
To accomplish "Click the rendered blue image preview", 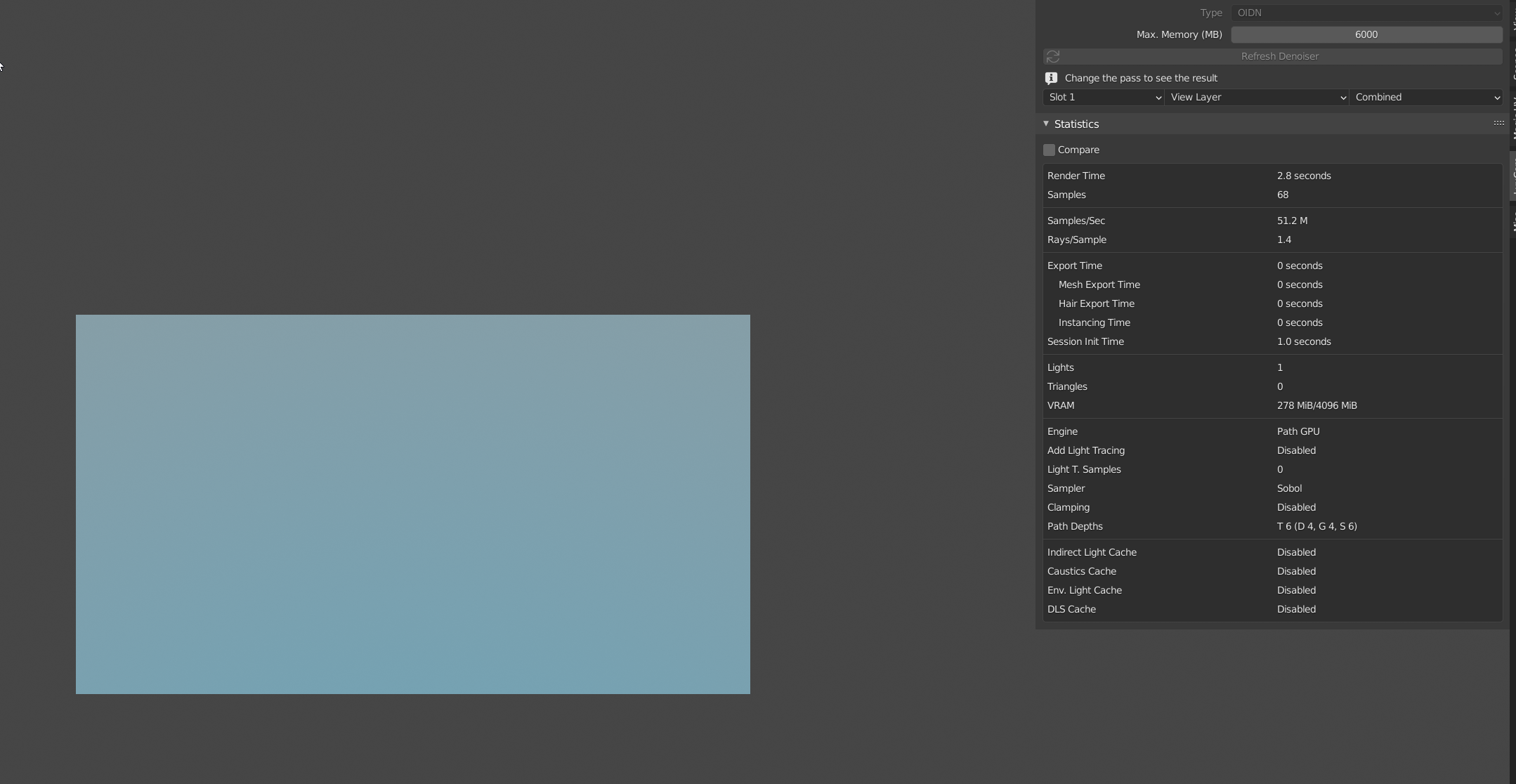I will pyautogui.click(x=413, y=504).
